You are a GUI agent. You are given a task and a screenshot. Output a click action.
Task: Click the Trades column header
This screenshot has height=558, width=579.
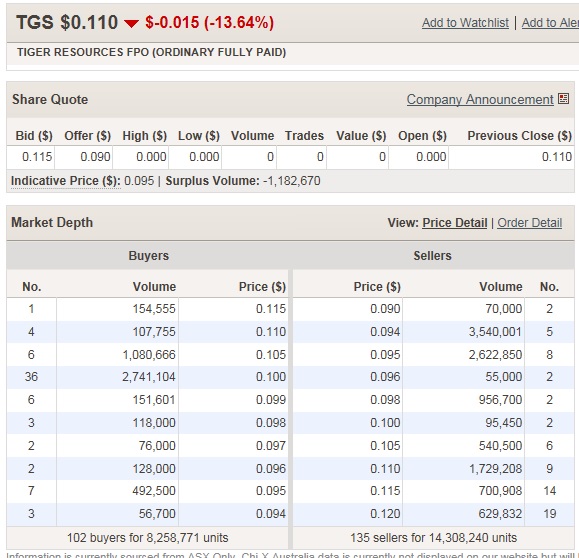[304, 136]
